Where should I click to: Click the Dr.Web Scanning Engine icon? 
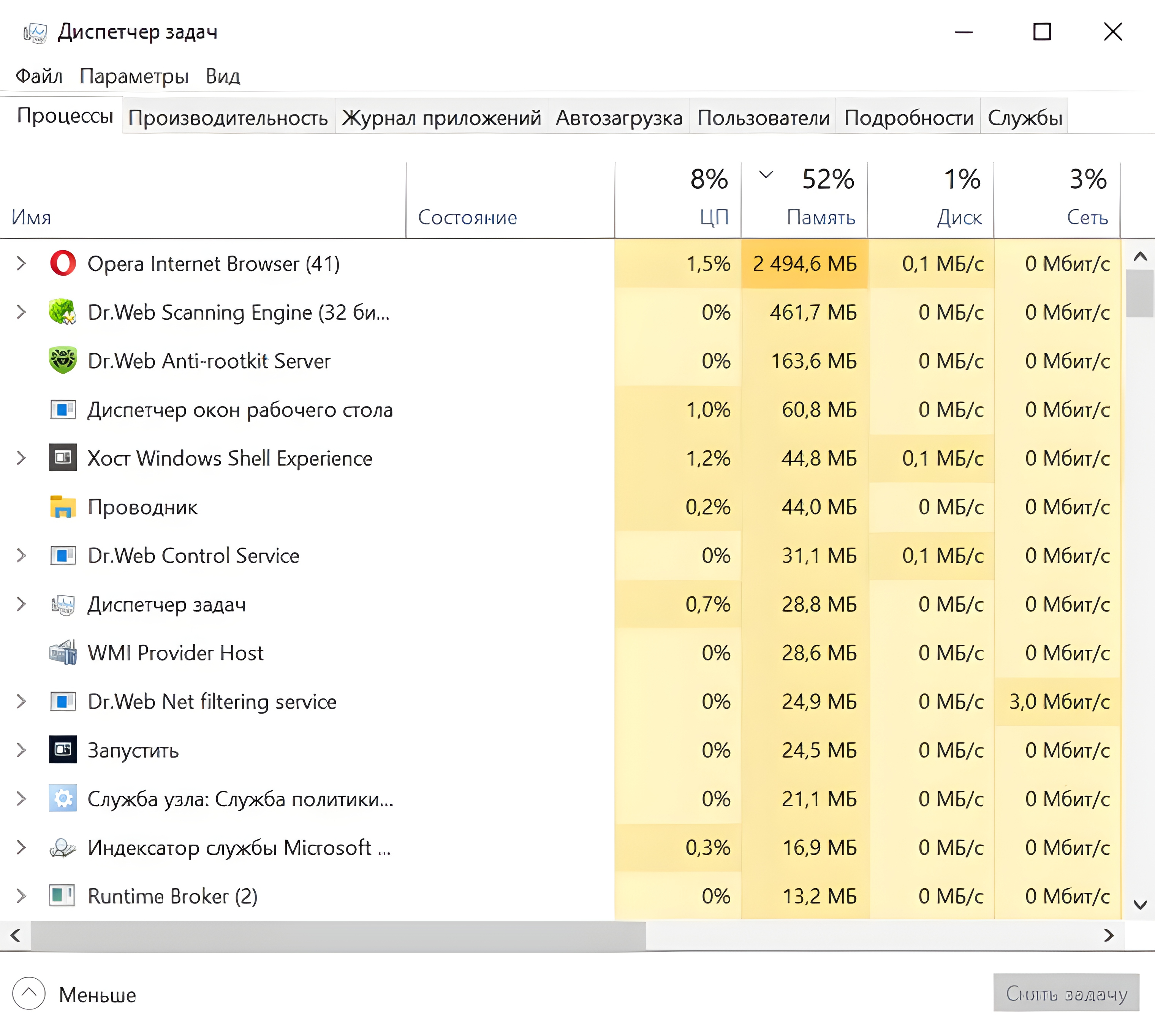click(x=63, y=312)
